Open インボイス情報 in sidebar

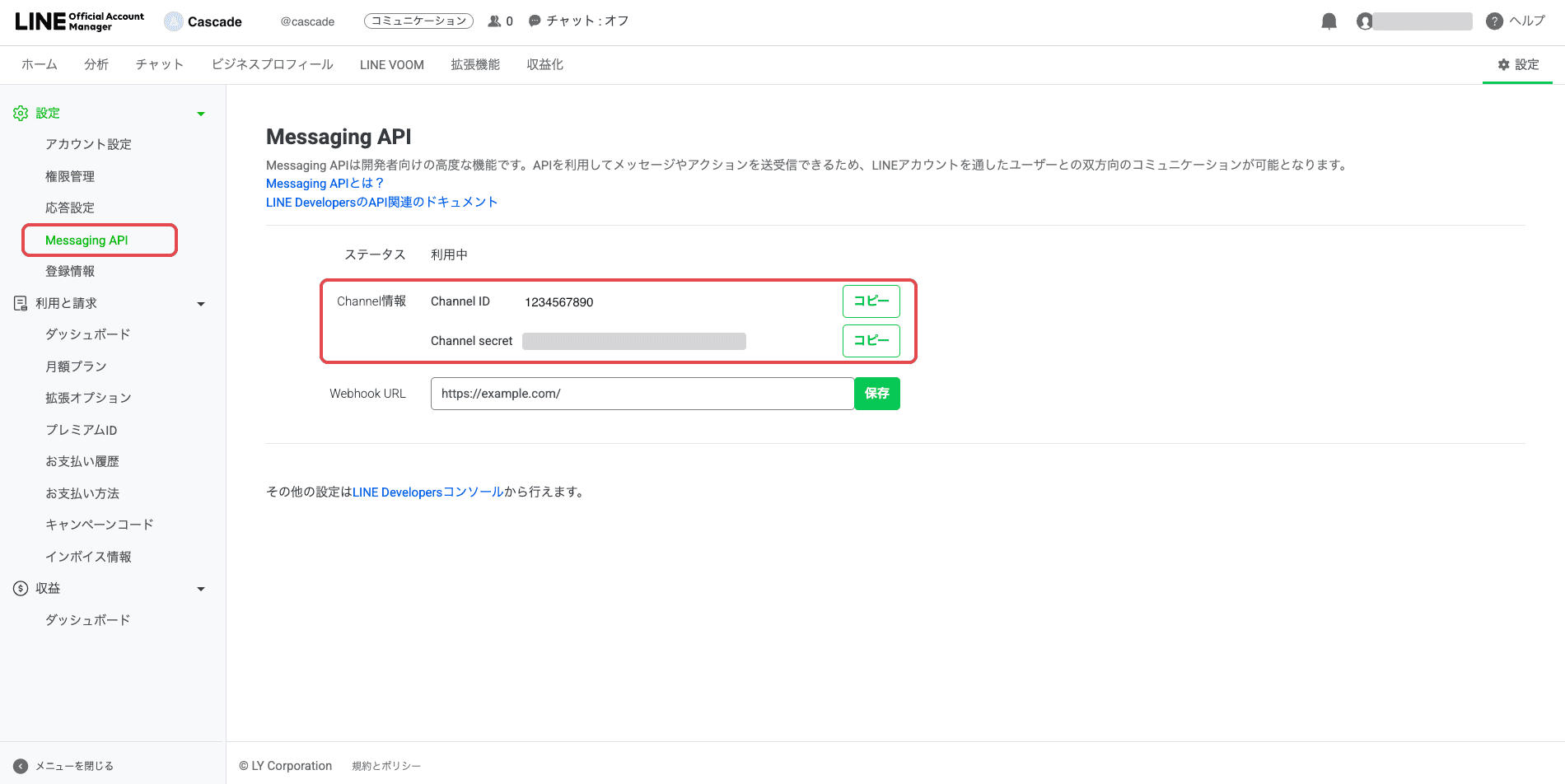click(x=88, y=557)
